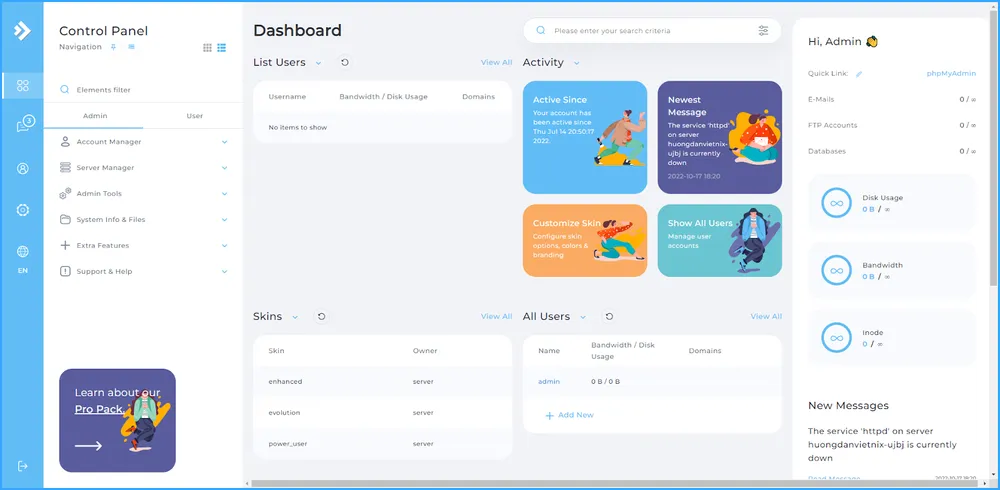Click the phpMyAdmin quick link
The image size is (1000, 490).
coord(951,74)
